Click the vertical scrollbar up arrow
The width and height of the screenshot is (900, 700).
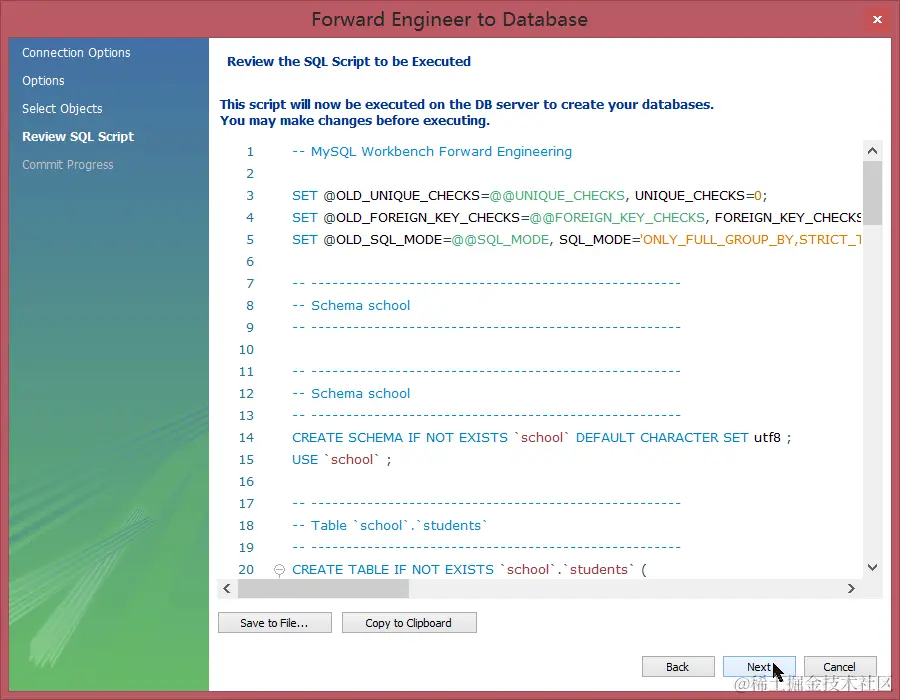tap(872, 151)
